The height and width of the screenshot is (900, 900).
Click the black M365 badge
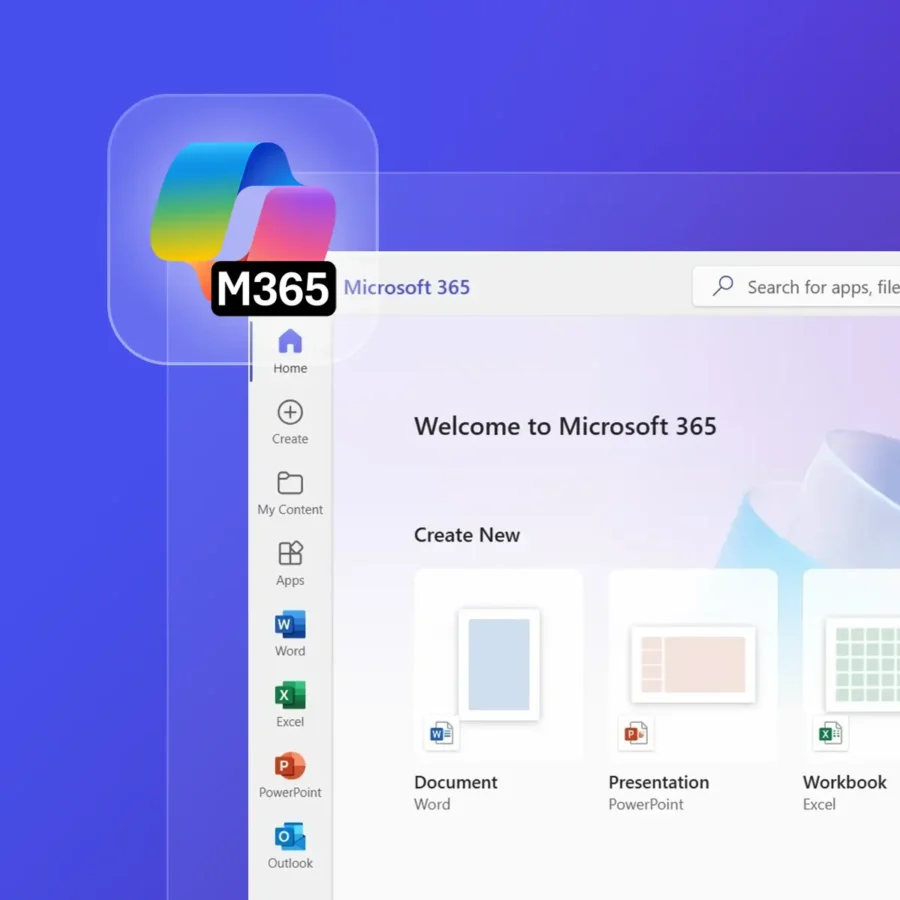[273, 289]
